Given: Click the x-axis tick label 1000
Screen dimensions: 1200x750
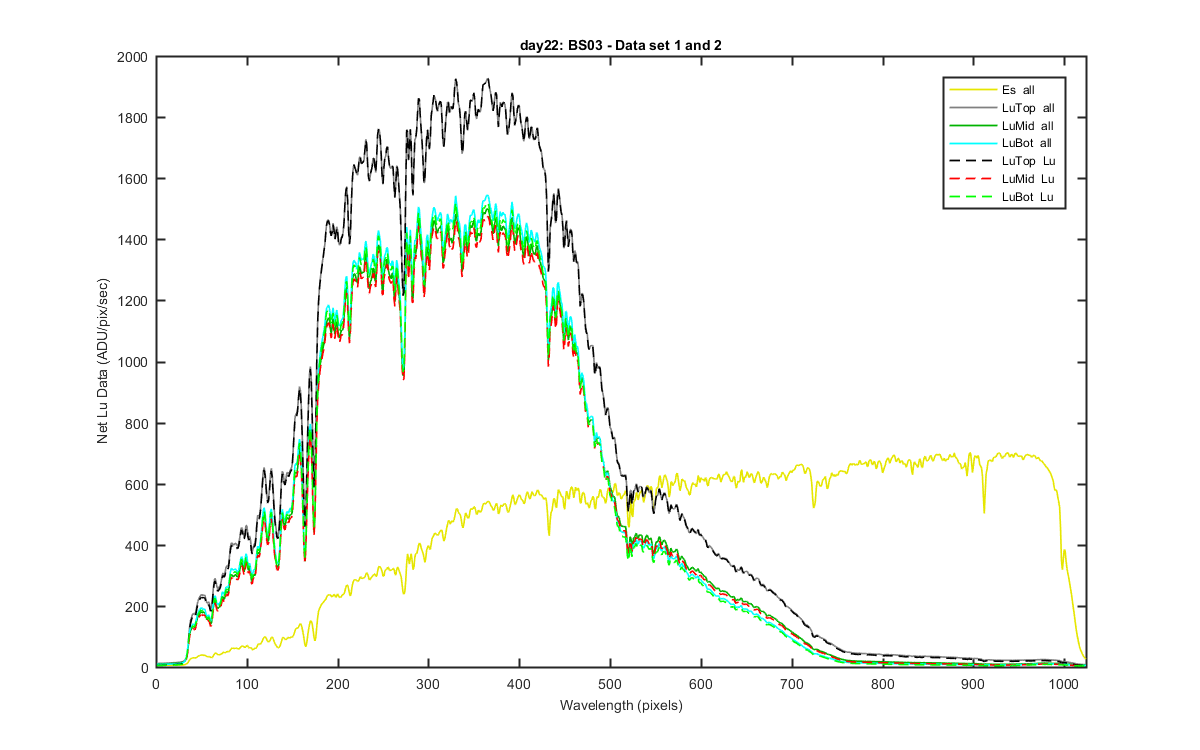Looking at the screenshot, I should [x=1064, y=684].
